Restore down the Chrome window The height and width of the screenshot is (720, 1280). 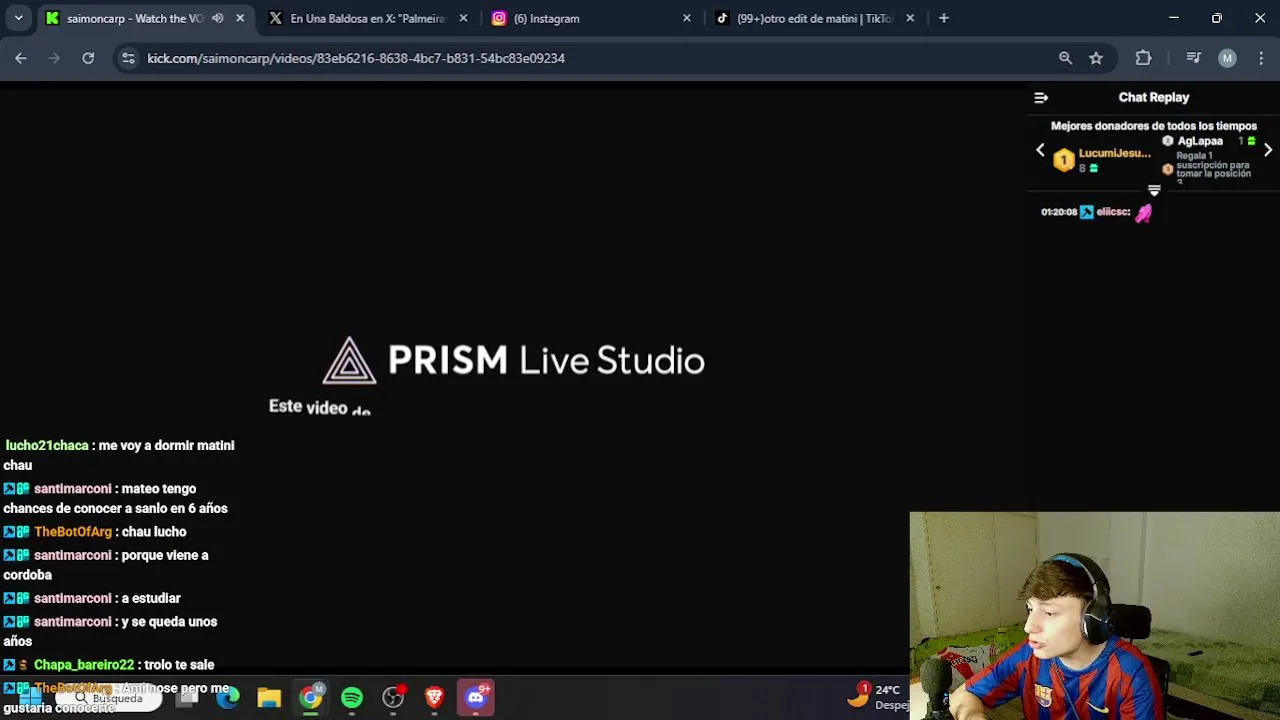[1217, 18]
